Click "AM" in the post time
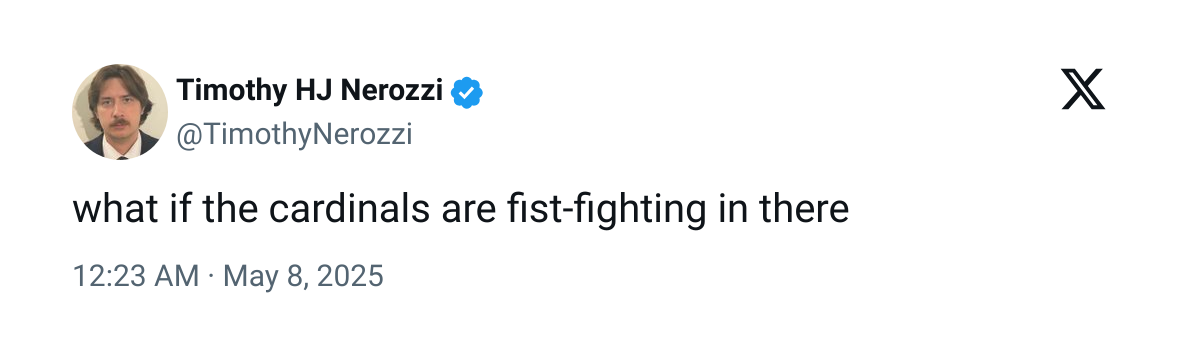 click(178, 276)
